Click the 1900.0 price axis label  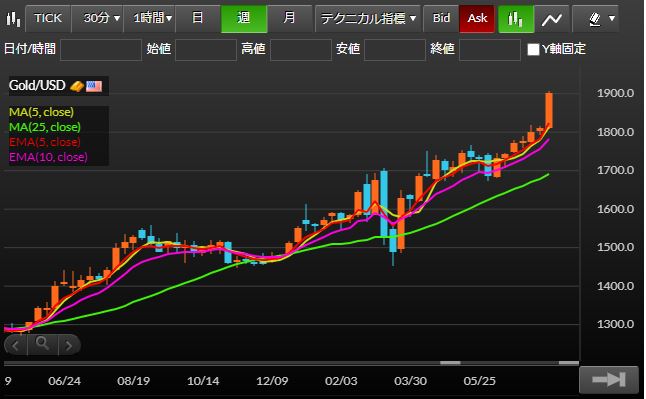(616, 93)
